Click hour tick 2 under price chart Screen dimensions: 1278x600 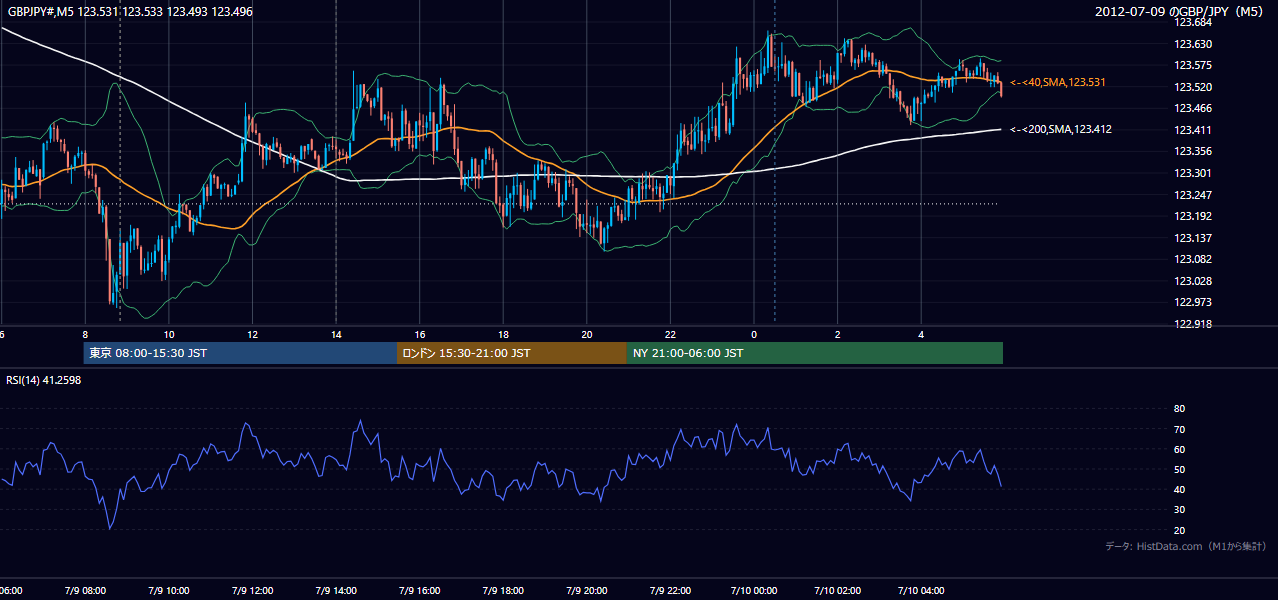pyautogui.click(x=838, y=335)
